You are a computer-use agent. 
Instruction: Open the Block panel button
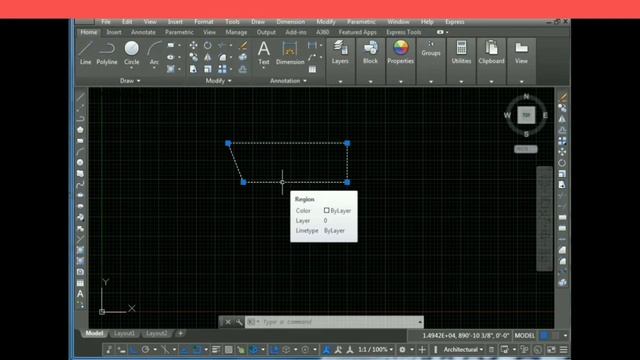point(370,52)
